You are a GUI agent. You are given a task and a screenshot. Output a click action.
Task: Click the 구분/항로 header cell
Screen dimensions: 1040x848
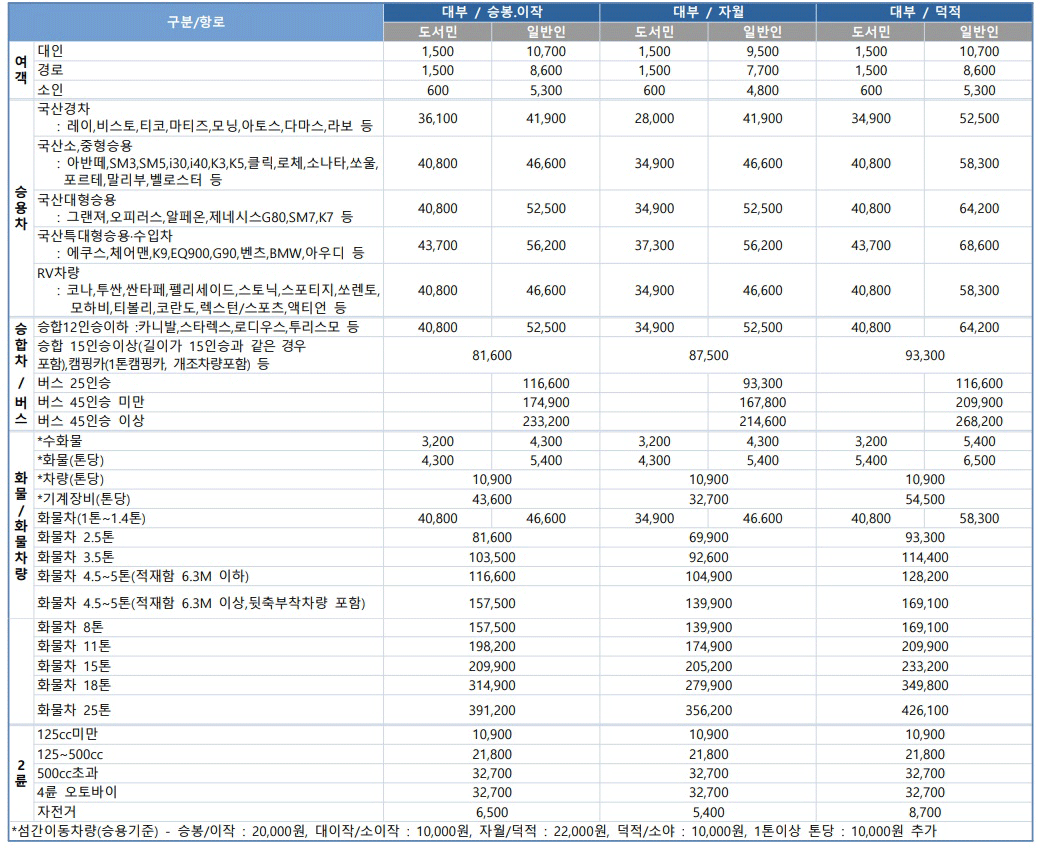(196, 21)
